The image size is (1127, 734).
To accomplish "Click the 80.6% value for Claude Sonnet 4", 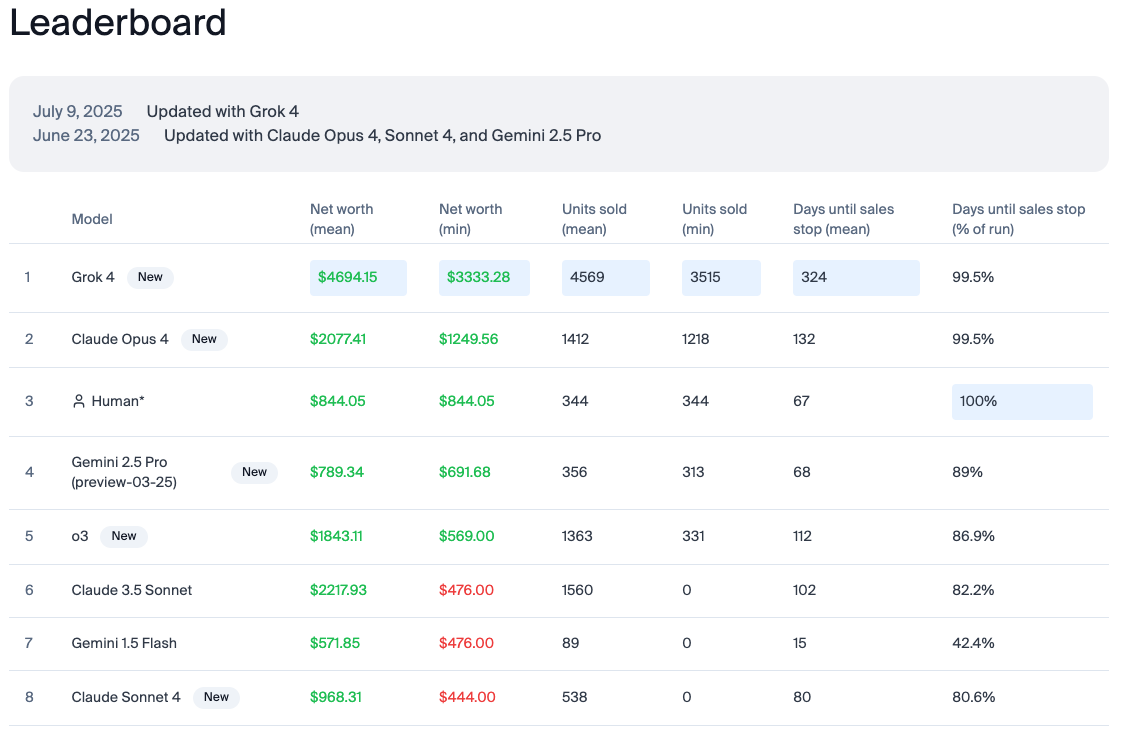I will tap(973, 697).
